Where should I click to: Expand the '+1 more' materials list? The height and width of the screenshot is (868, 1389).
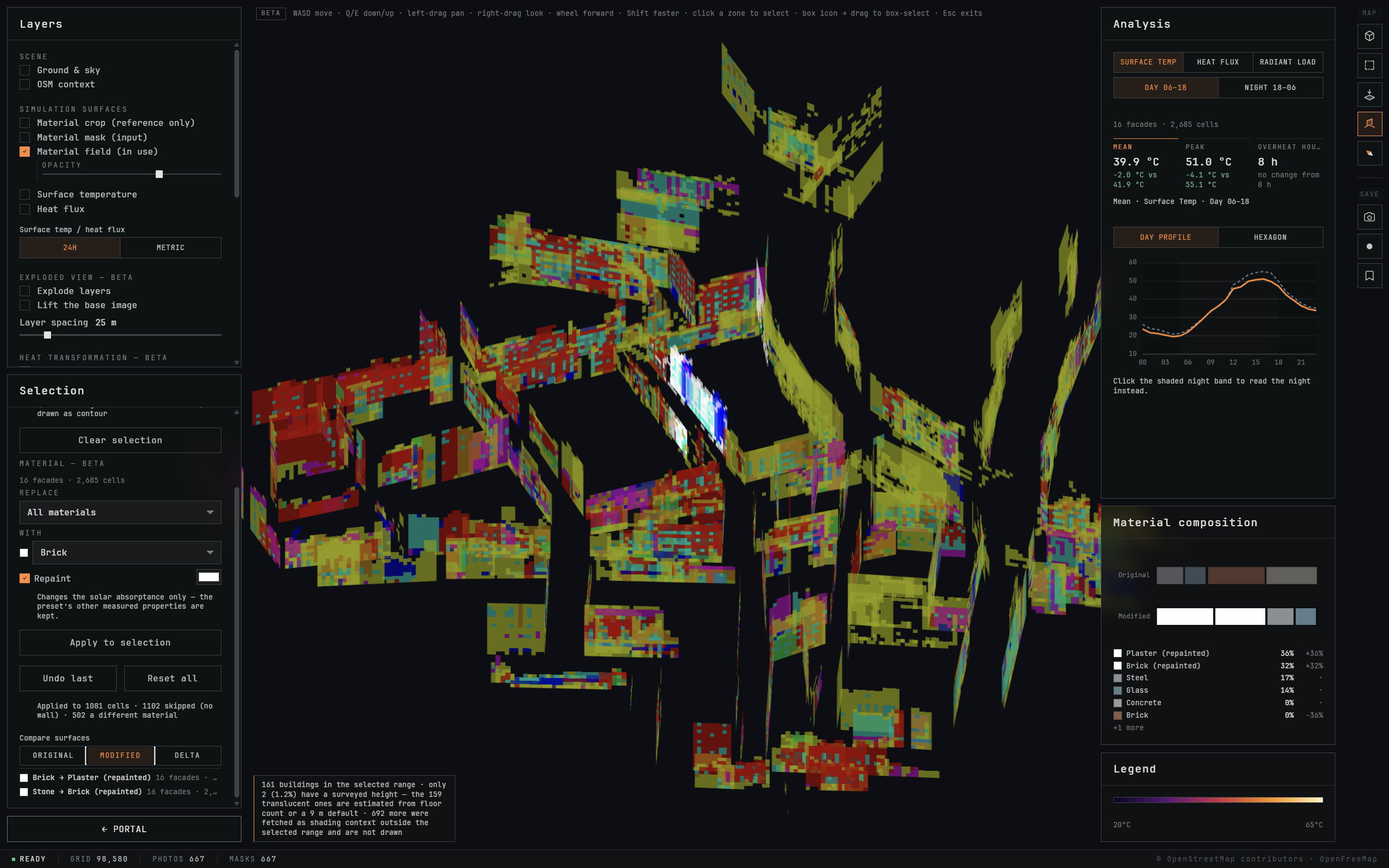click(1128, 727)
